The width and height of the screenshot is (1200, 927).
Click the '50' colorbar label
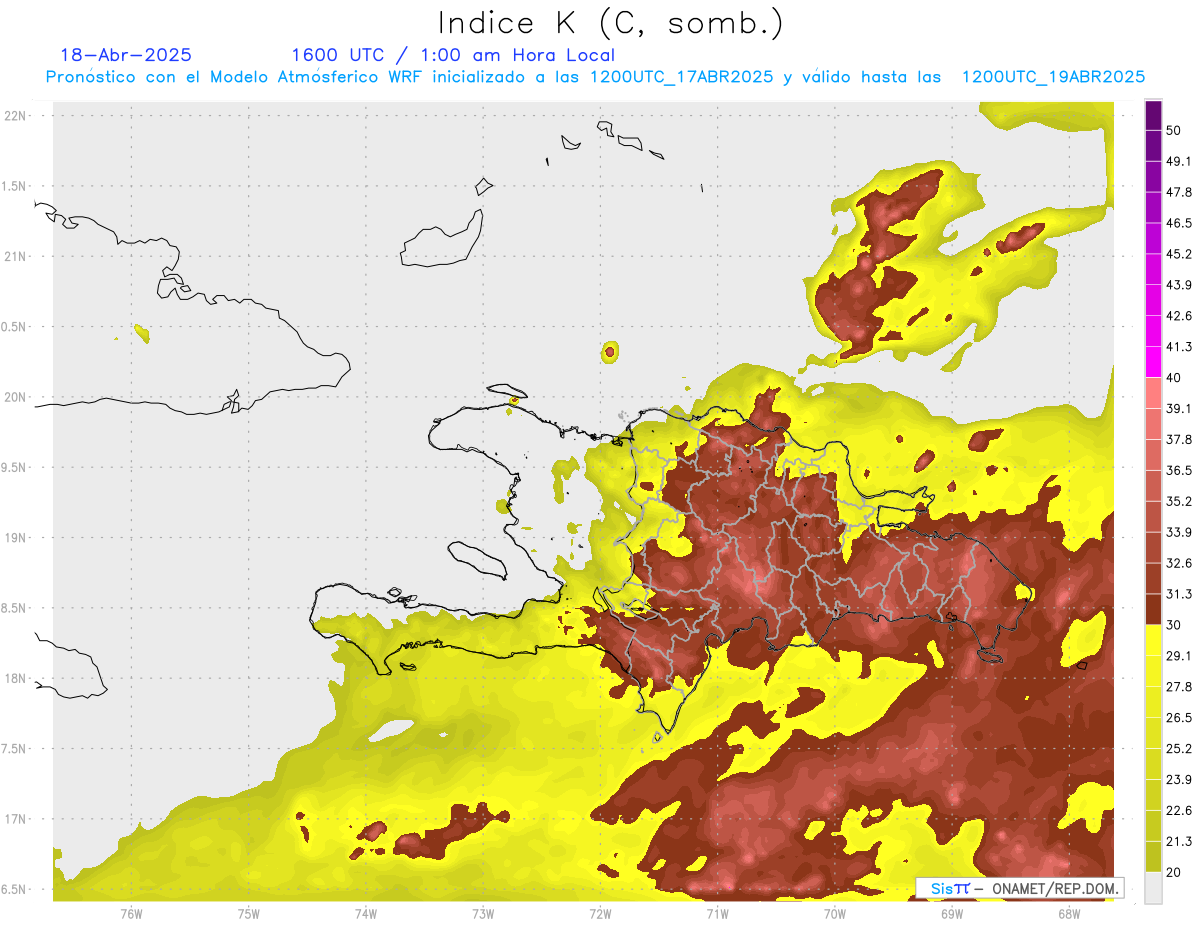(1174, 130)
